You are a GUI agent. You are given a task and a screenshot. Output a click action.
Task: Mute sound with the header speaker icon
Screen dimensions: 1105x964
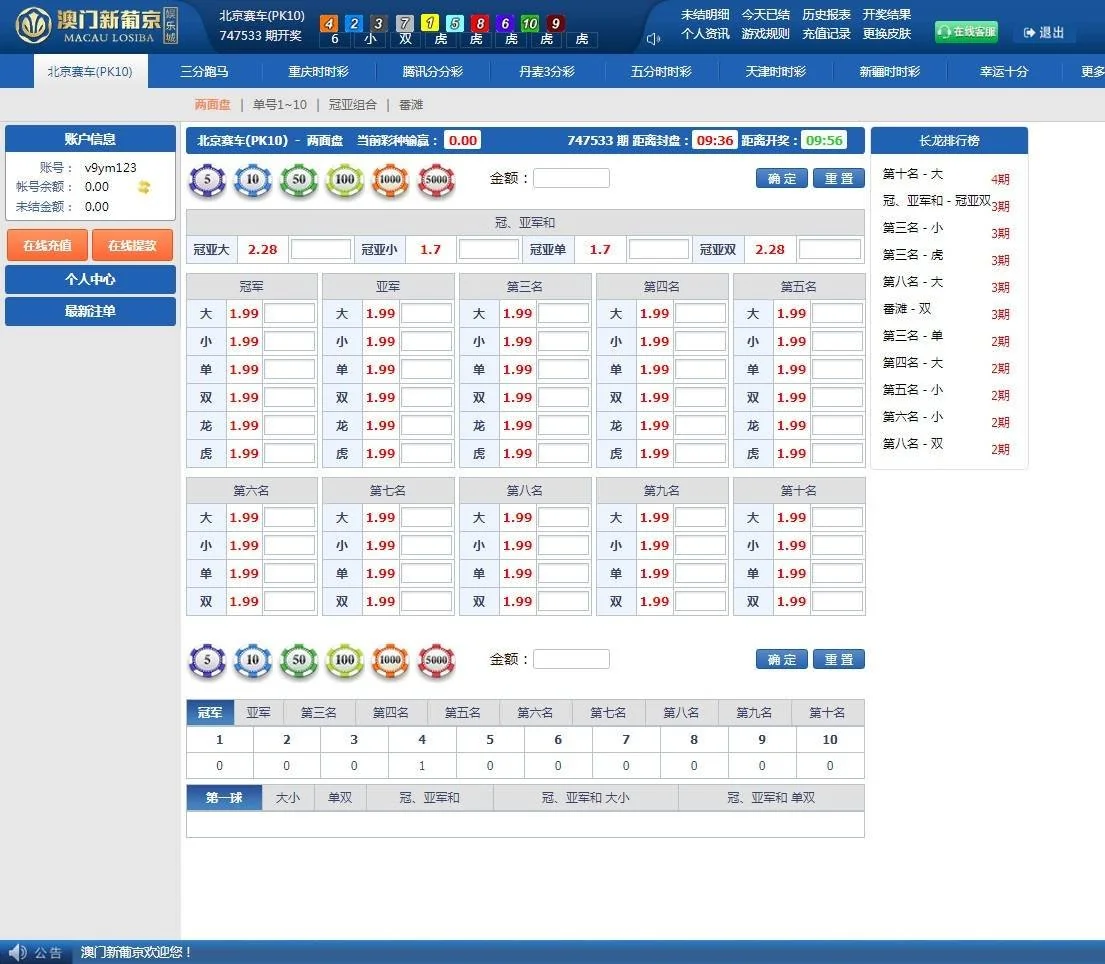654,39
